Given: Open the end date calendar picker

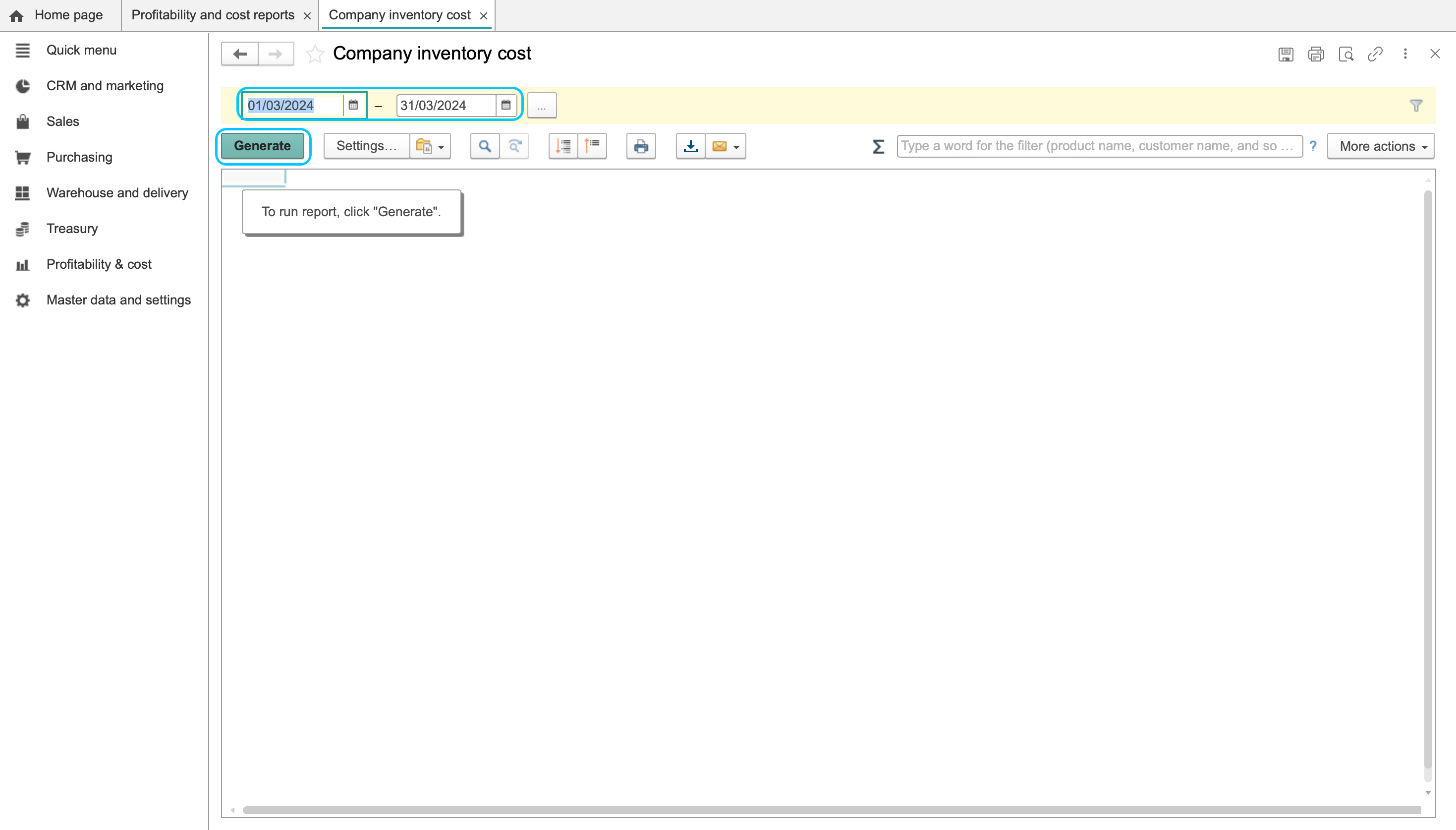Looking at the screenshot, I should coord(506,105).
